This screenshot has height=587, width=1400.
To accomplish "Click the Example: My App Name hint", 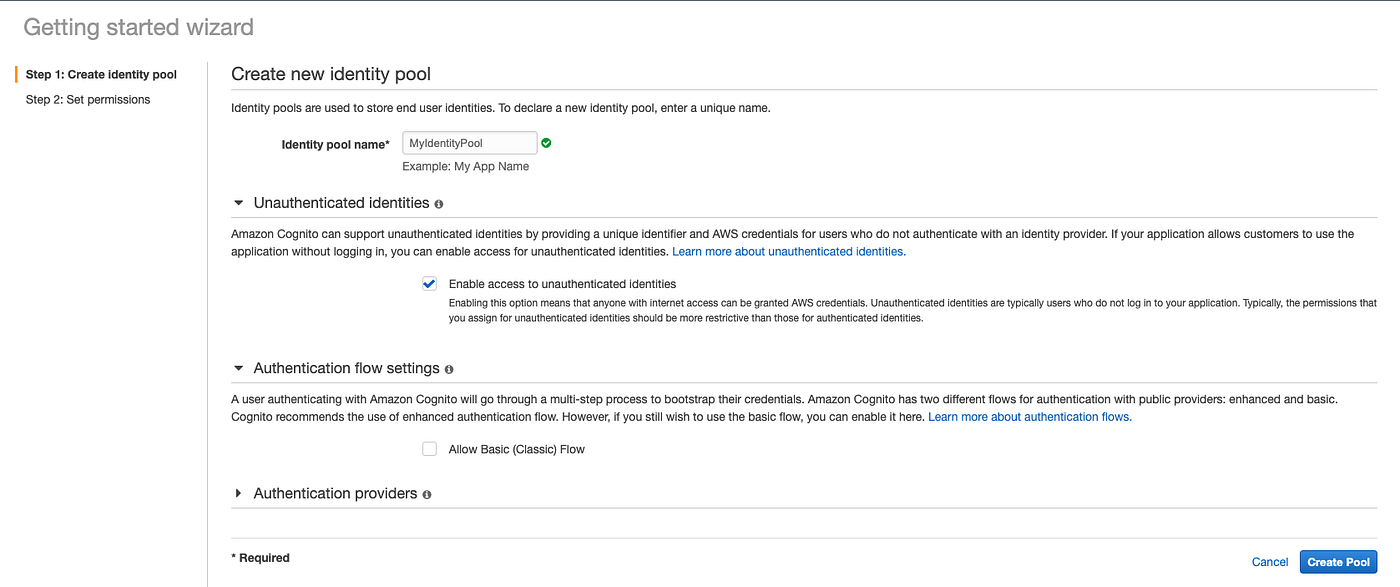I will click(x=465, y=167).
